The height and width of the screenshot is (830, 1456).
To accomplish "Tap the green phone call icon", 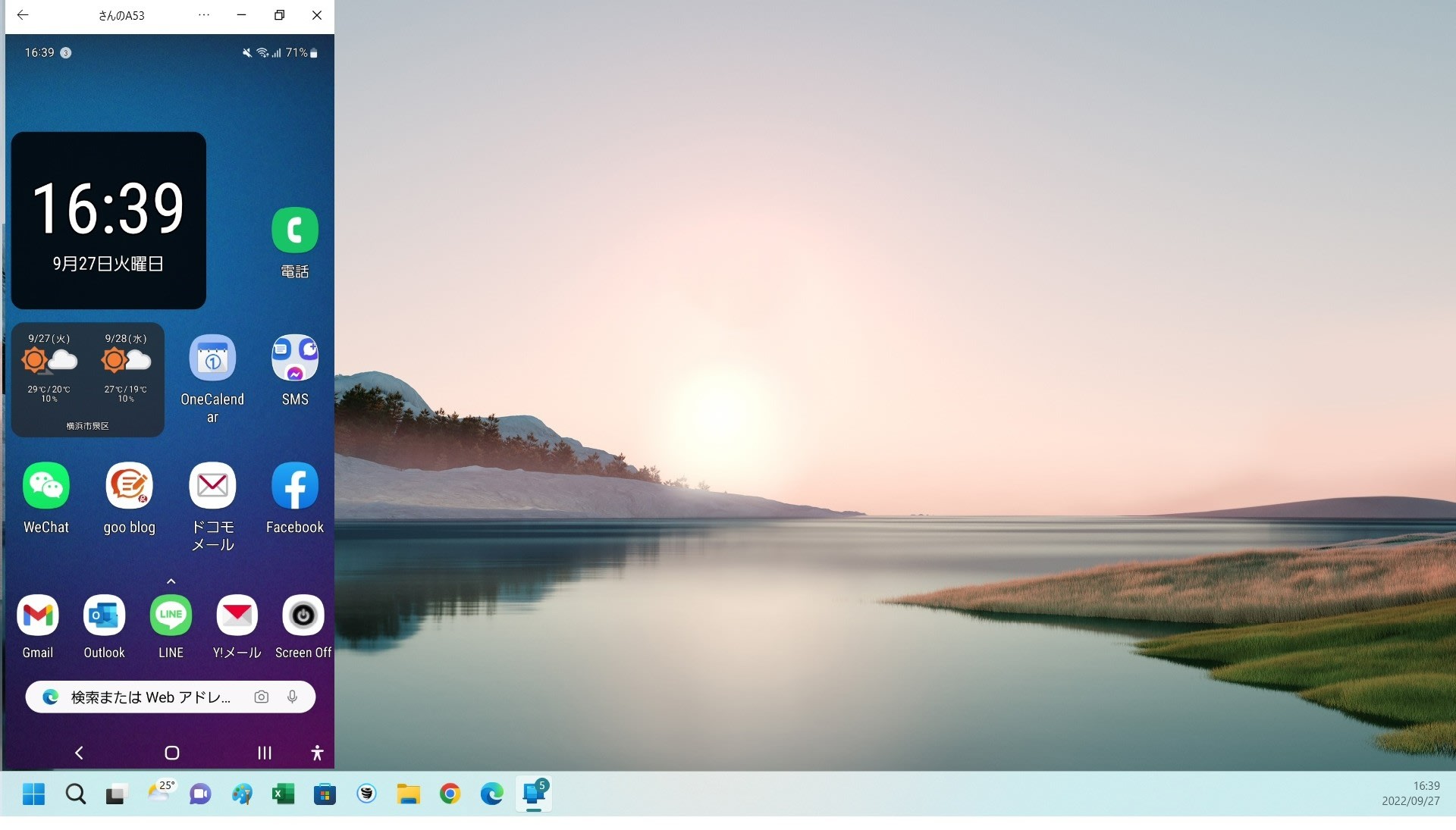I will [x=295, y=230].
